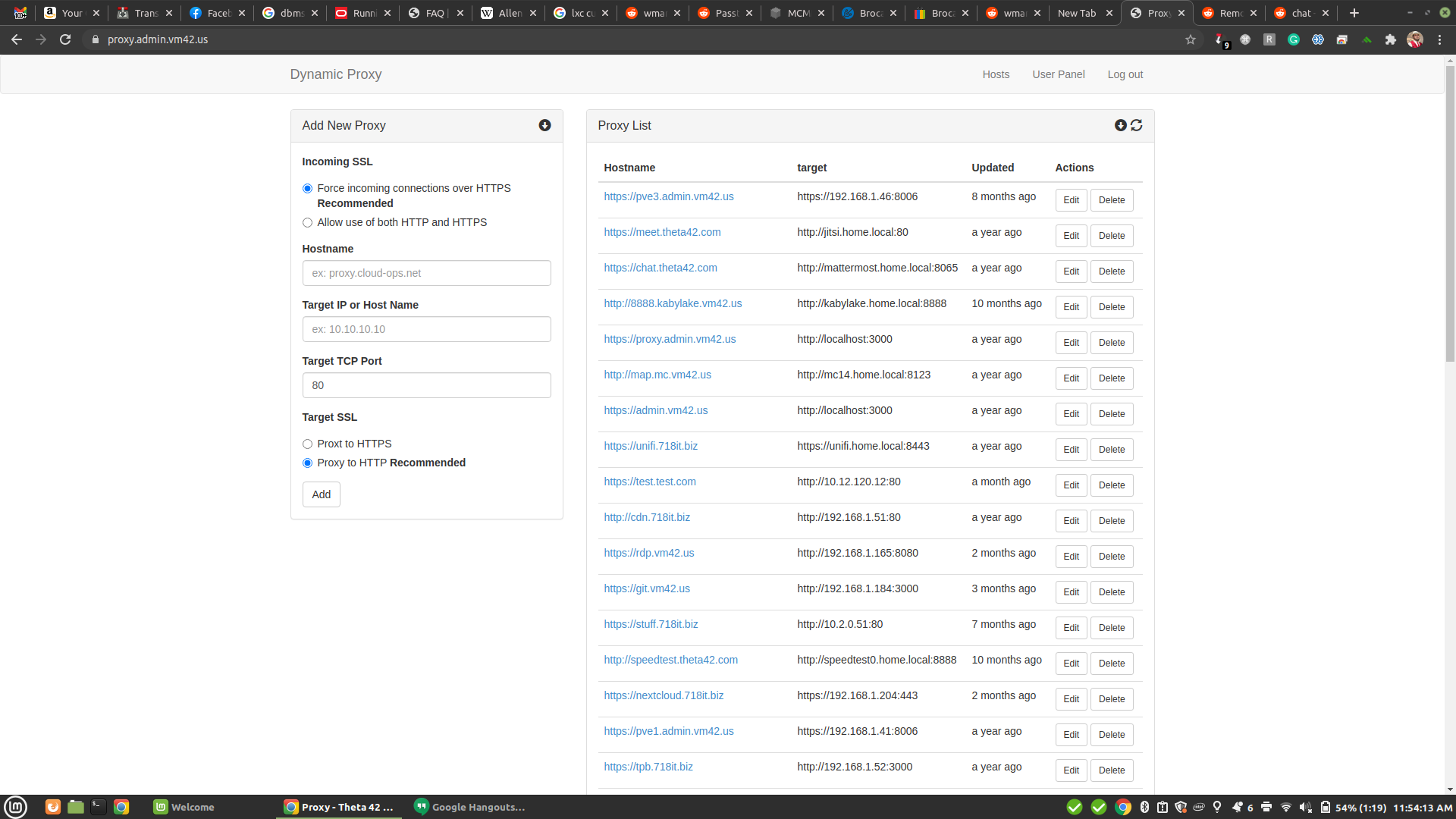Refresh the Proxy List
Viewport: 1456px width, 819px height.
point(1136,125)
